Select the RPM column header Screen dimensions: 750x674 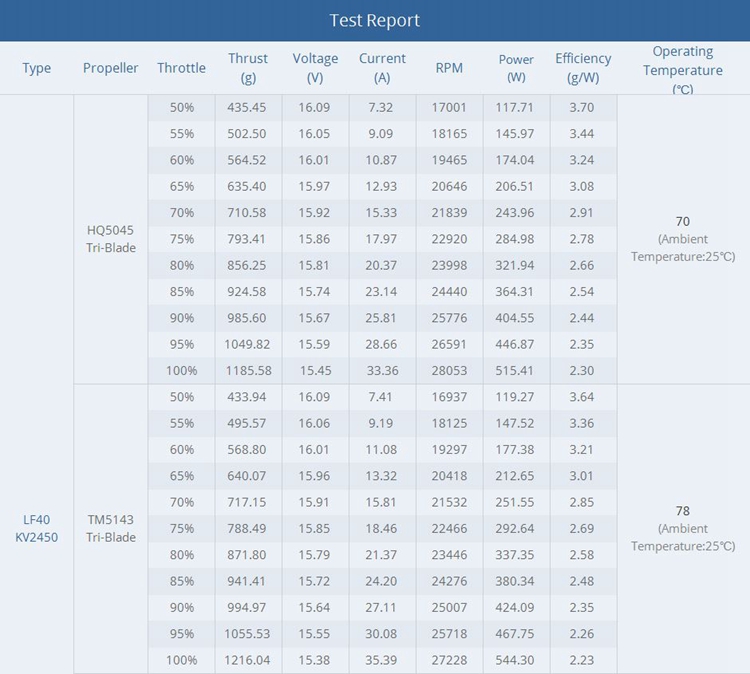[x=449, y=69]
